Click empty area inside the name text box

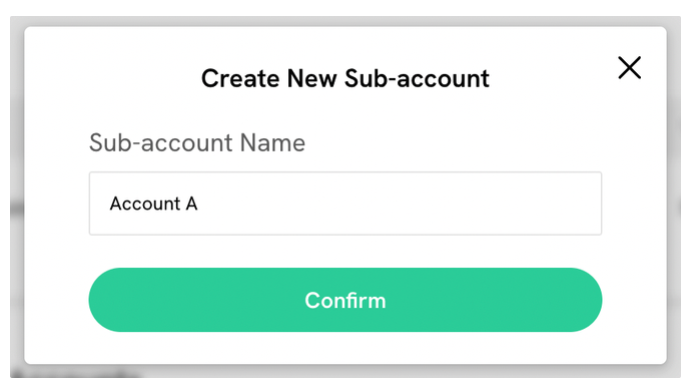(397, 204)
